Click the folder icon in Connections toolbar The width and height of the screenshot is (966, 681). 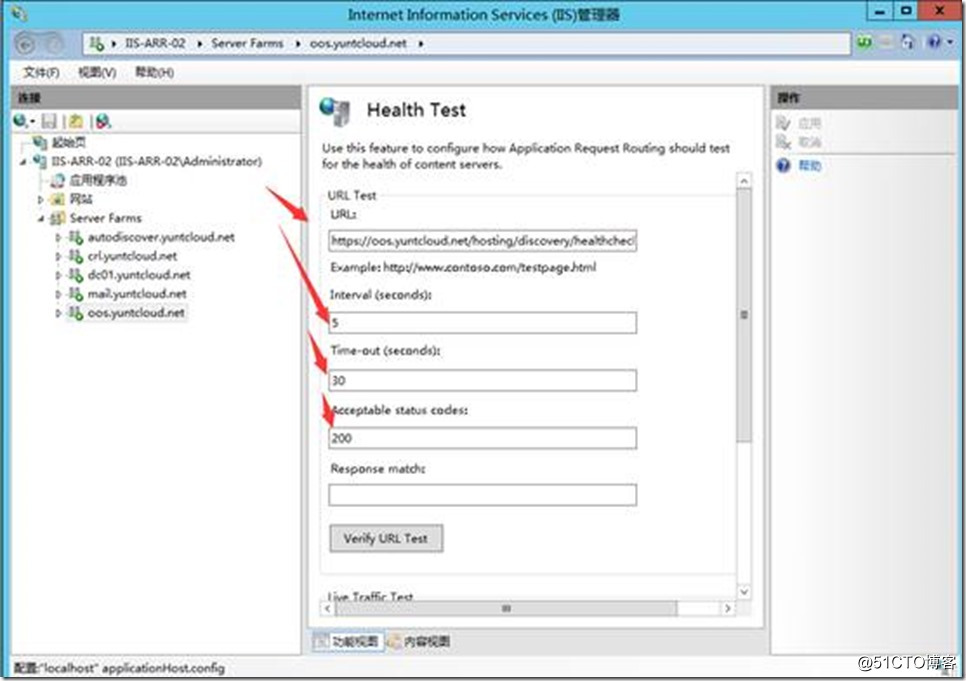point(76,121)
